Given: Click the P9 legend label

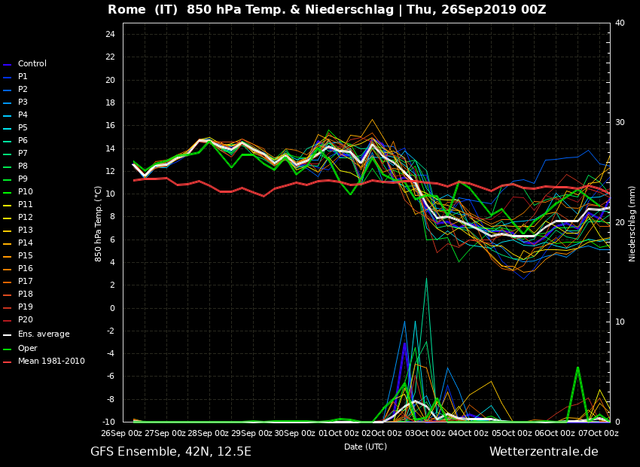Looking at the screenshot, I should (x=22, y=178).
